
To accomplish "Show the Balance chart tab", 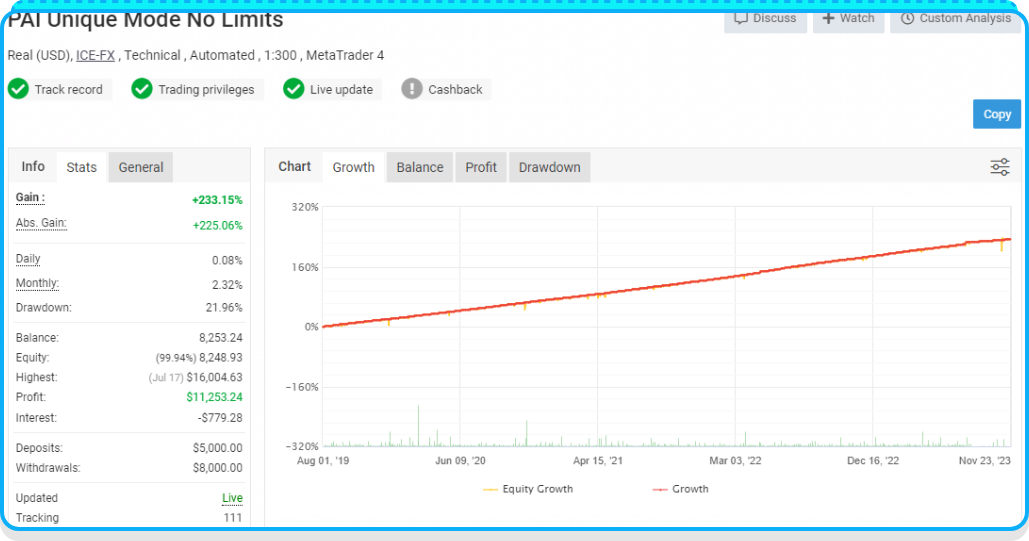I will [x=419, y=167].
